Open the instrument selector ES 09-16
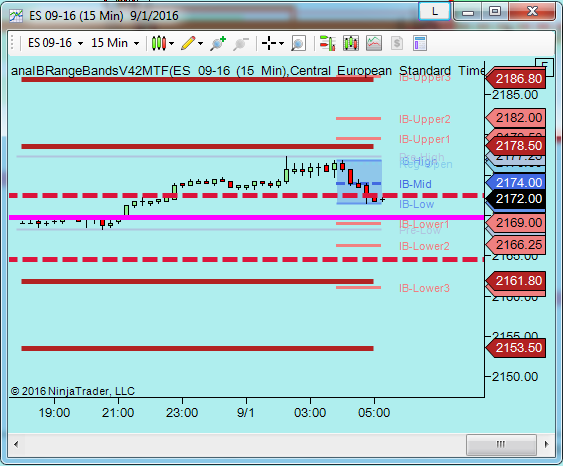This screenshot has height=466, width=563. 55,43
